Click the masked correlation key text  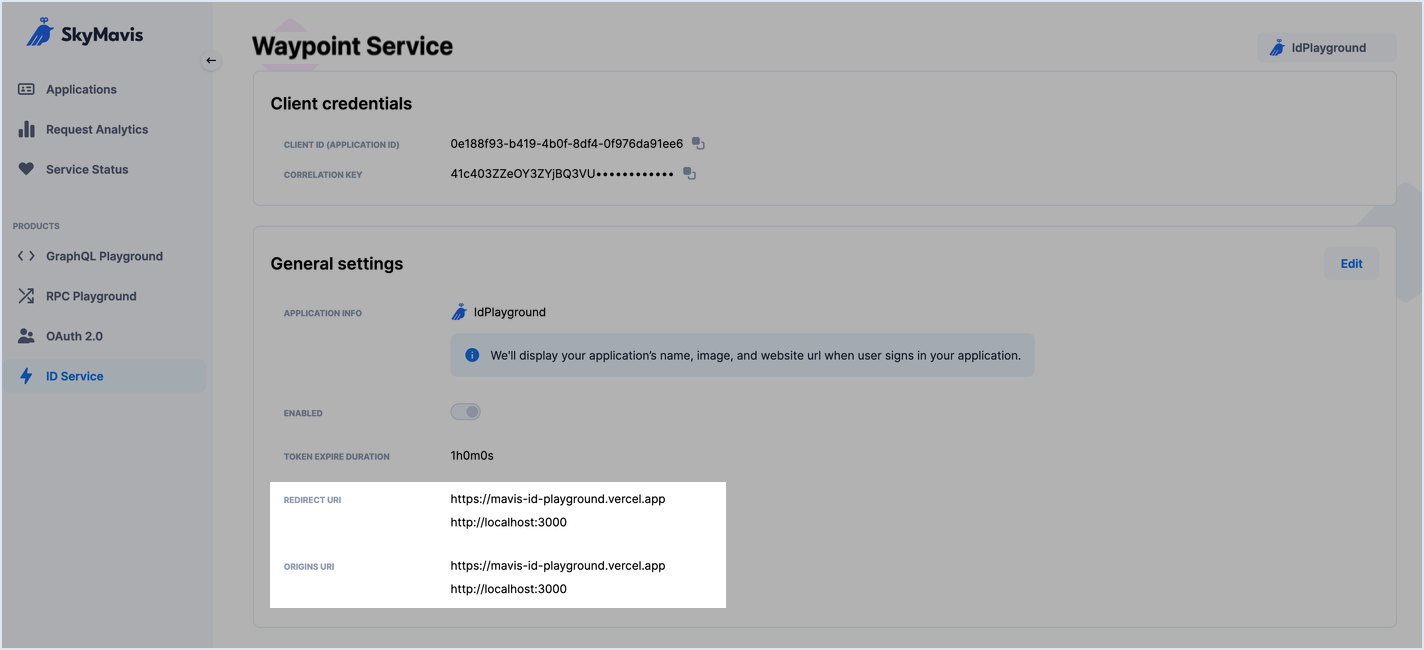pyautogui.click(x=563, y=174)
